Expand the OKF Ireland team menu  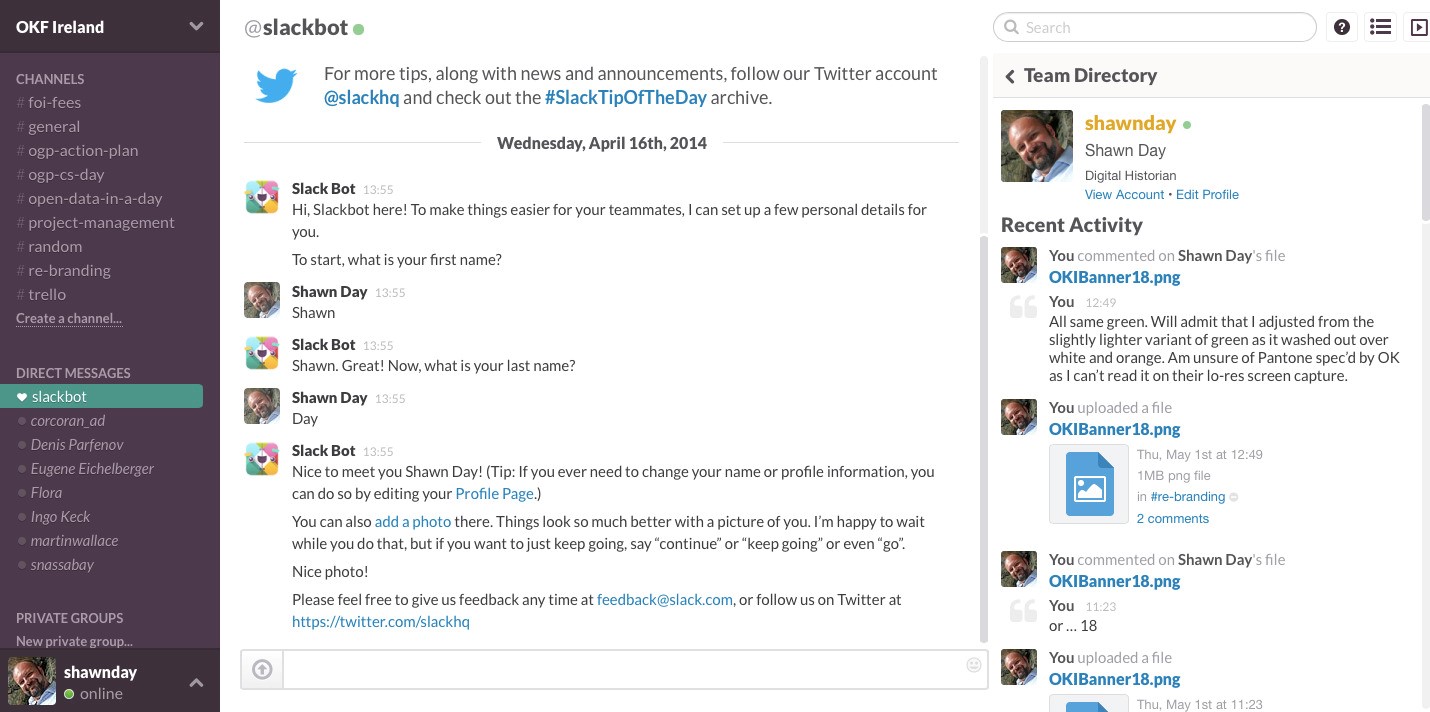(x=196, y=27)
